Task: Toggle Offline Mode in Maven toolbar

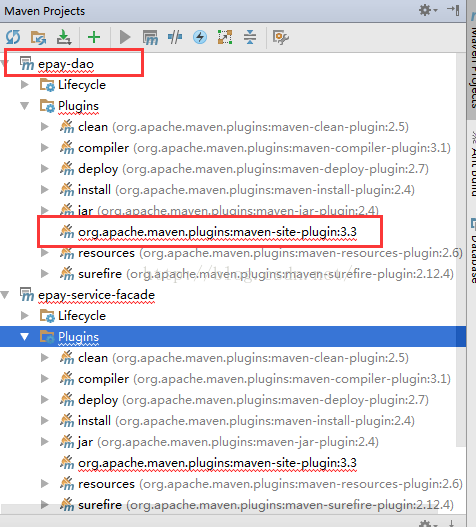Action: (175, 37)
